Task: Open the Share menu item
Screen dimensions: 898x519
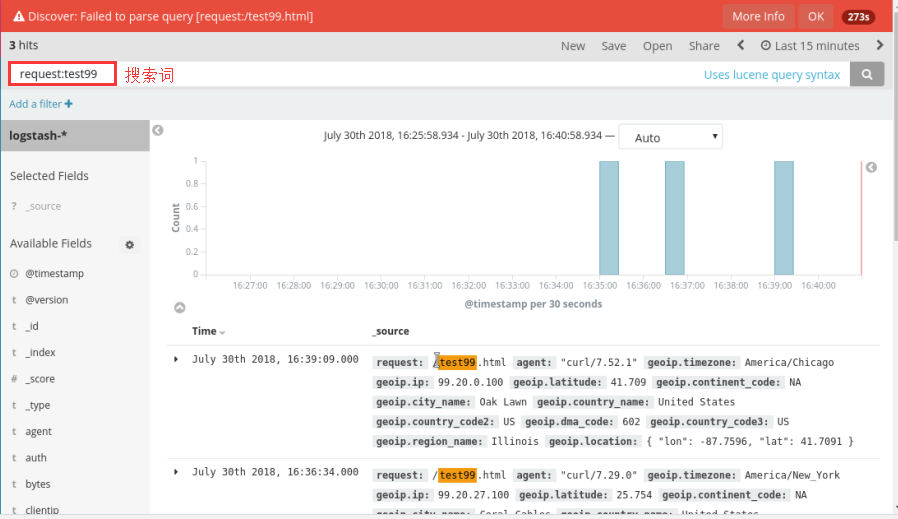Action: [704, 46]
